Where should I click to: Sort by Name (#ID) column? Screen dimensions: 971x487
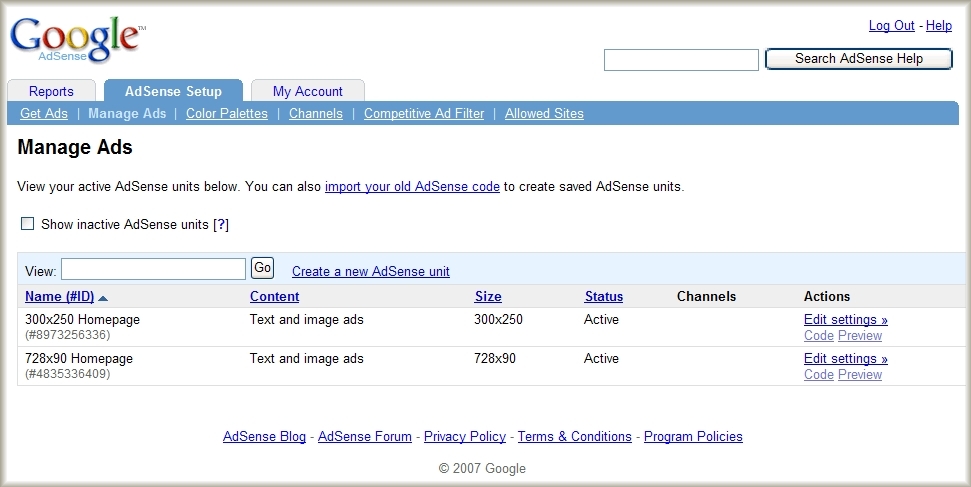click(59, 296)
